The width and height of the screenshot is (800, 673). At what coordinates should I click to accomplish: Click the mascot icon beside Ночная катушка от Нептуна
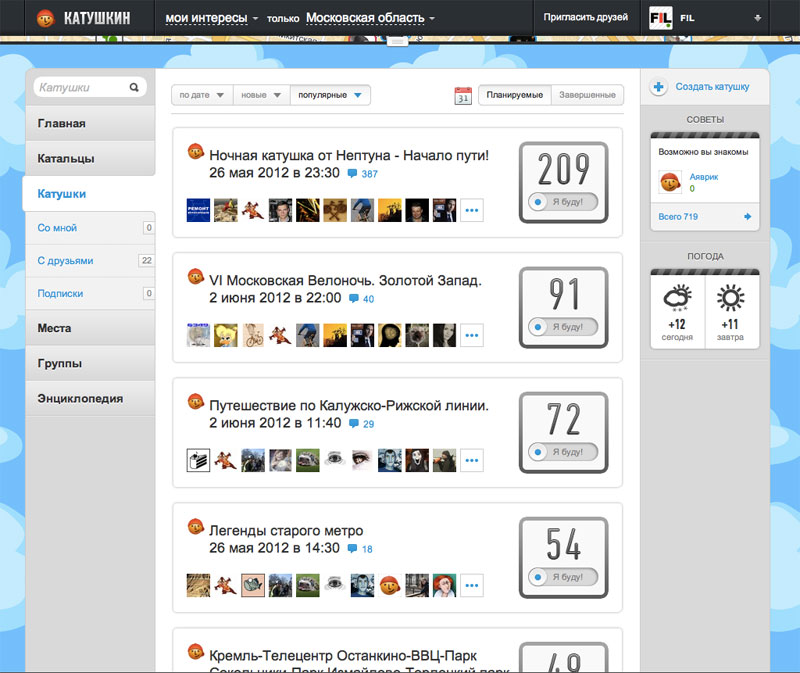click(196, 152)
